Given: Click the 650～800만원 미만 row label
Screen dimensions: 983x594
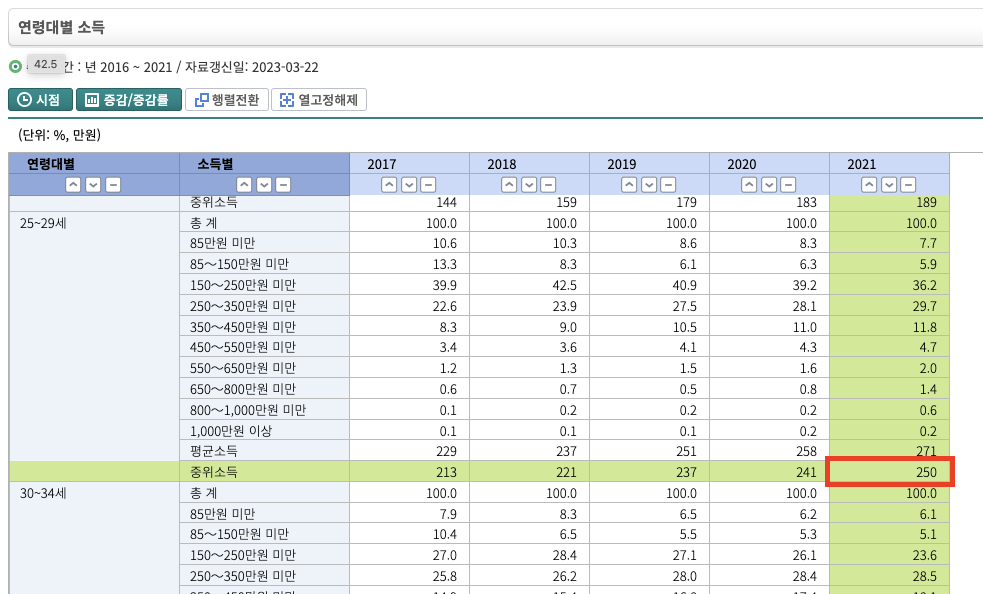Looking at the screenshot, I should pos(243,389).
